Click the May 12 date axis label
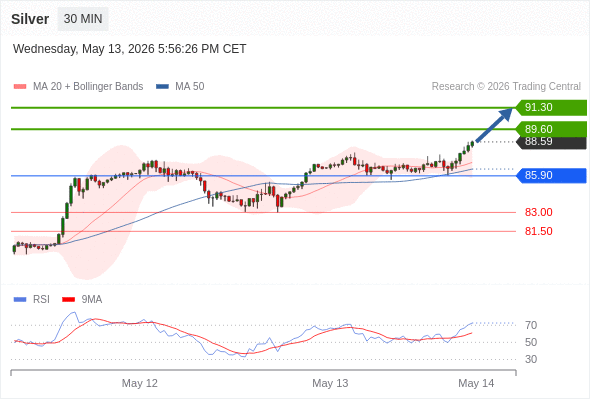 140,383
